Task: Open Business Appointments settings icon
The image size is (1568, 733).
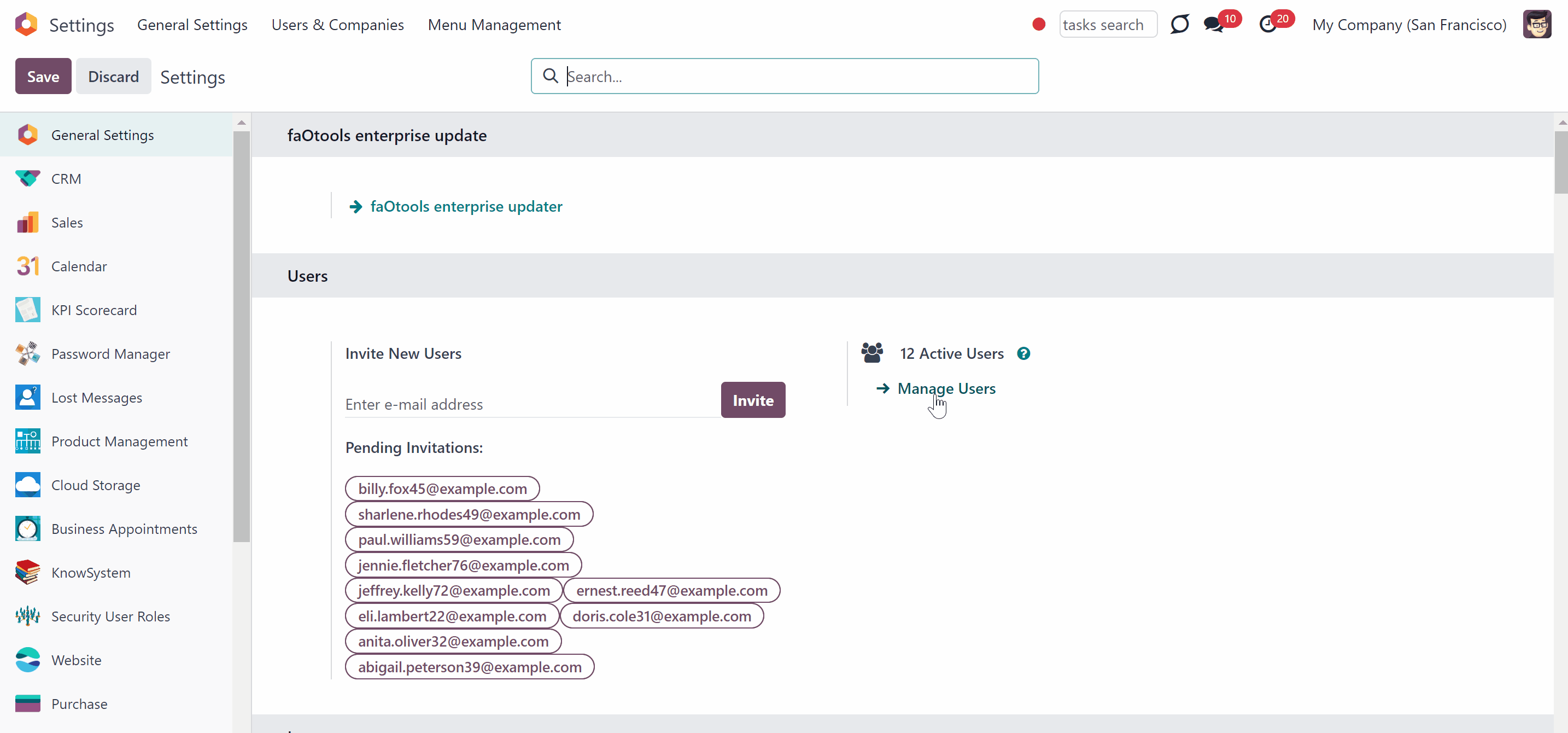Action: point(27,529)
